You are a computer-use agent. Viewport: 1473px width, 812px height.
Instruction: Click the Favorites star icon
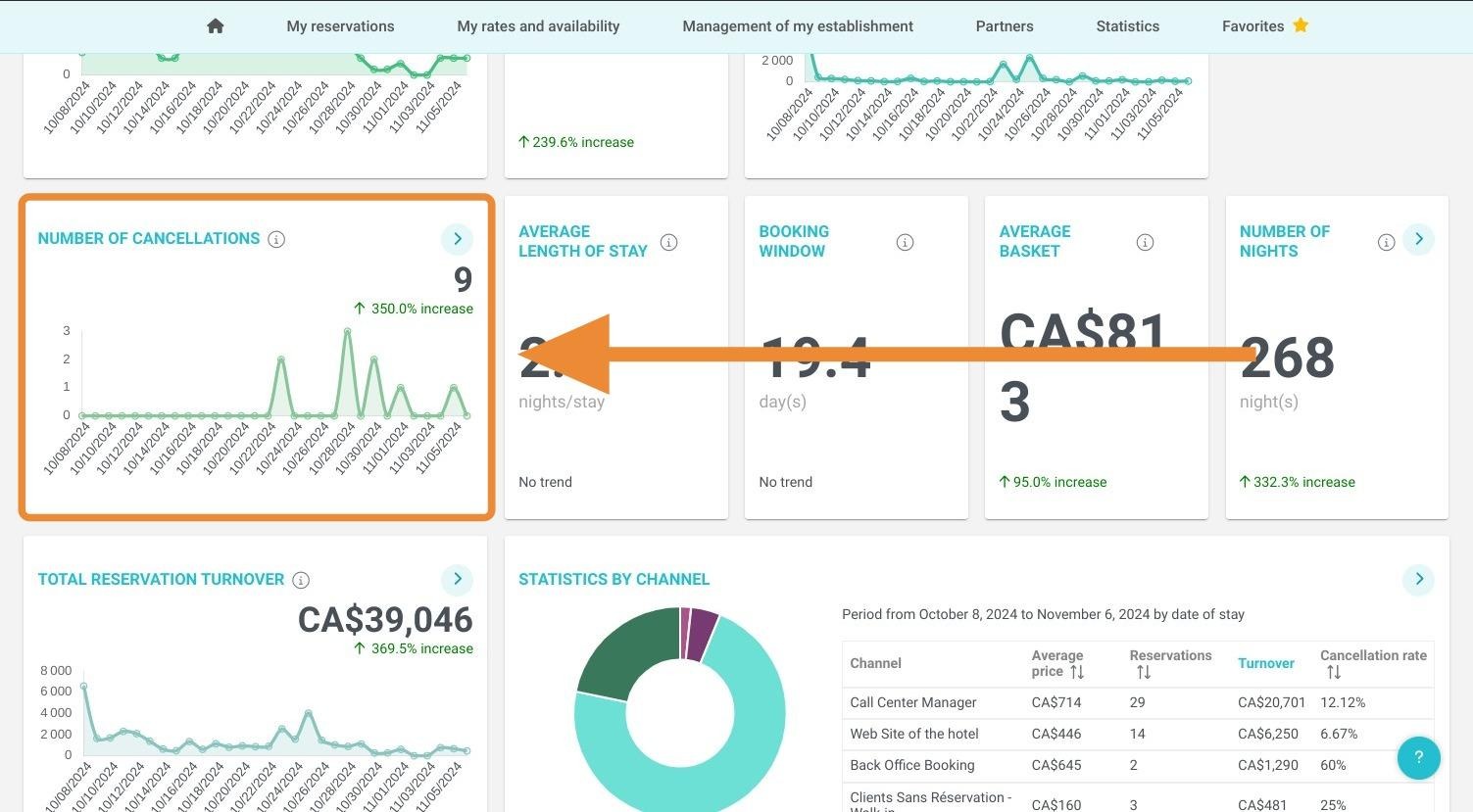pyautogui.click(x=1301, y=25)
